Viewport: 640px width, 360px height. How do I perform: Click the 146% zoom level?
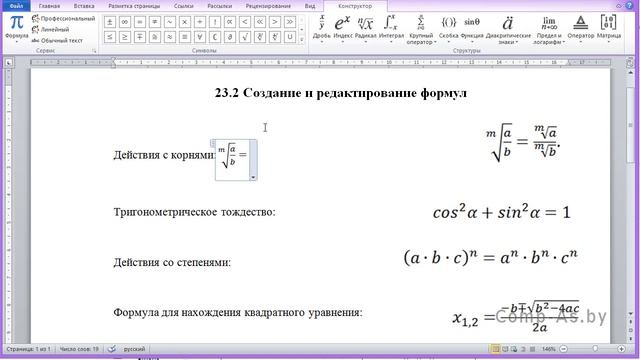(549, 349)
